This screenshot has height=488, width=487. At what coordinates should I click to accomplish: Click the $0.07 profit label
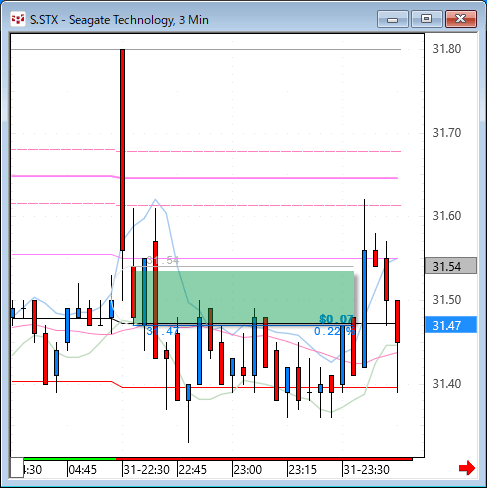337,319
